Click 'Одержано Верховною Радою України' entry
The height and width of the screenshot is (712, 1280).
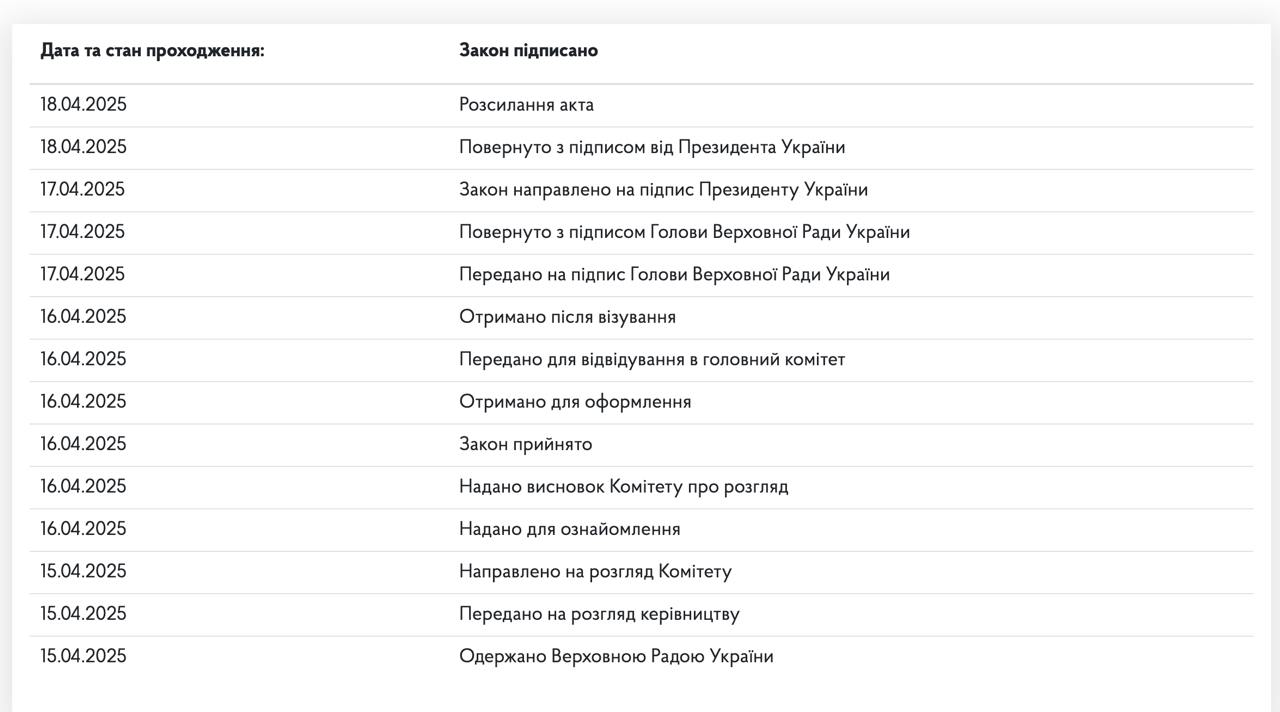(x=616, y=657)
